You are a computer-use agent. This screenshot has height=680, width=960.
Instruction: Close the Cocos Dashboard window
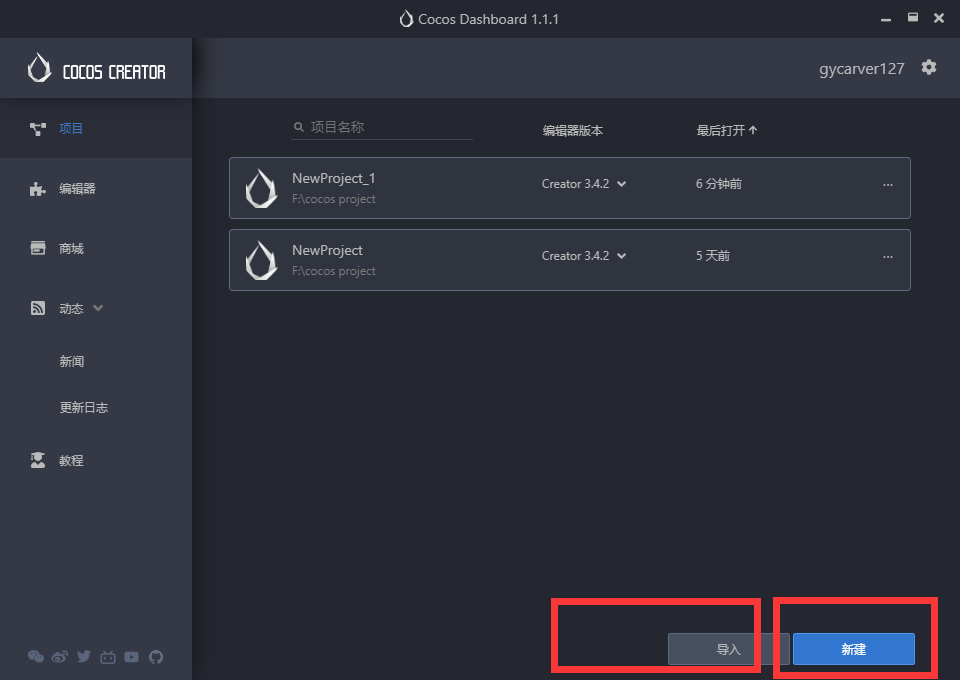[939, 18]
